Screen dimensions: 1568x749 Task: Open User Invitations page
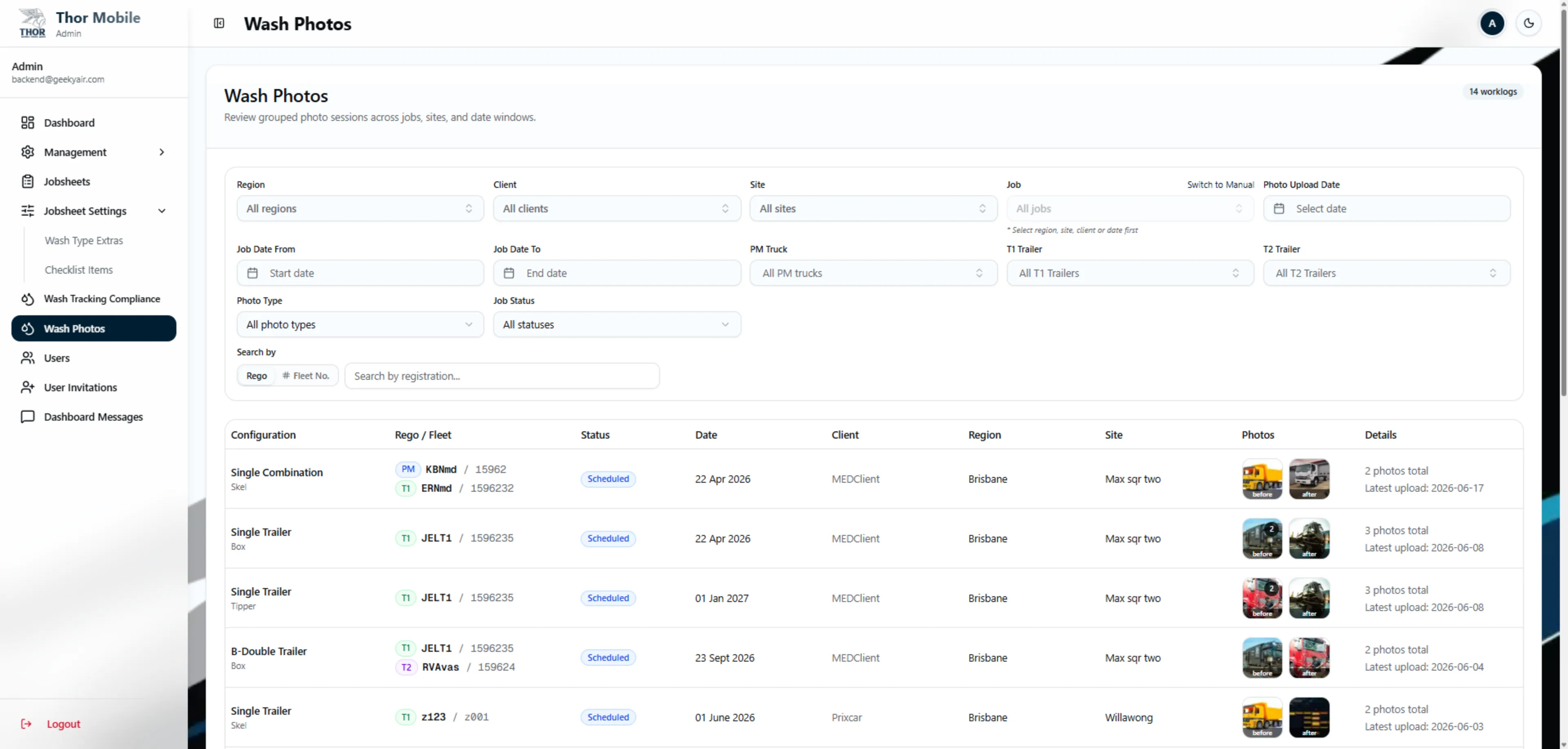pyautogui.click(x=94, y=387)
